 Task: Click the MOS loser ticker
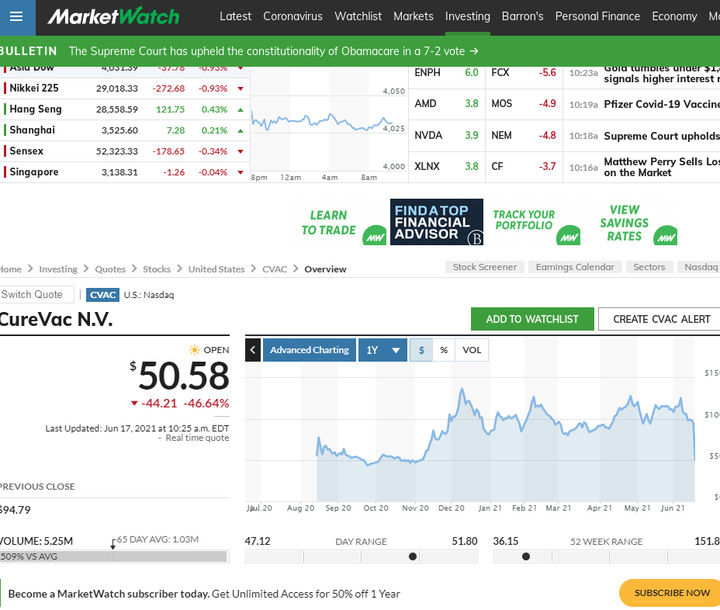(501, 104)
